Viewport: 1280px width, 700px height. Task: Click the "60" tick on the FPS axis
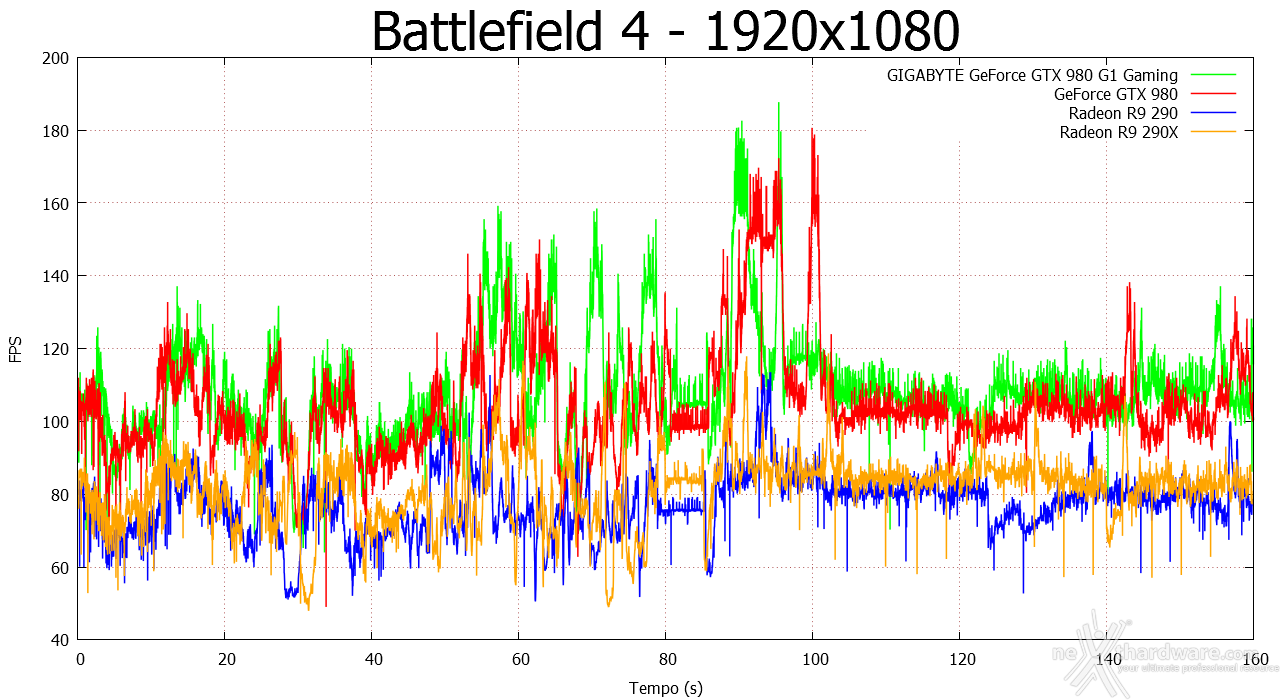pos(60,568)
